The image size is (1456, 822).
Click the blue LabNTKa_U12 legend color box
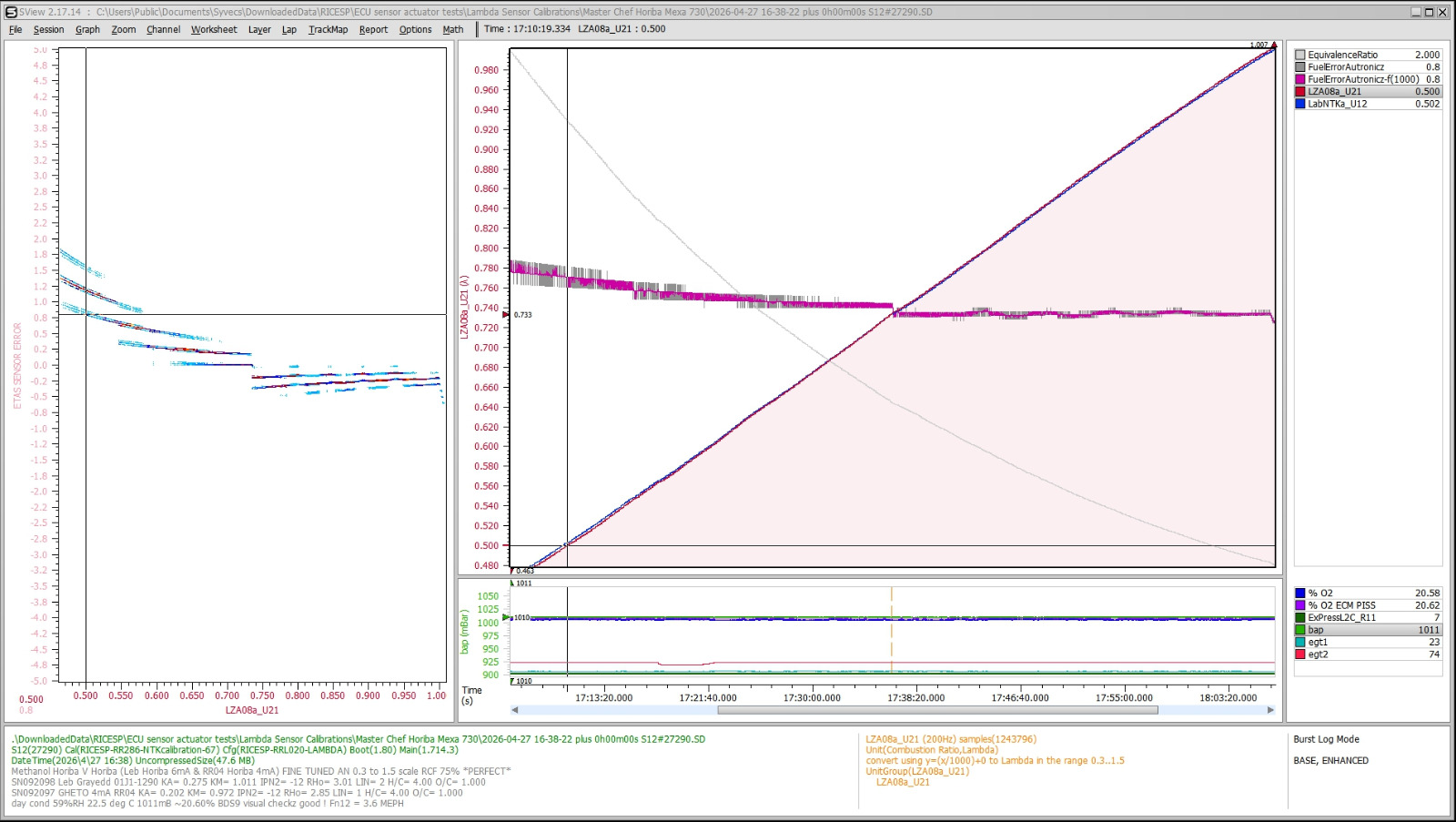[x=1300, y=104]
